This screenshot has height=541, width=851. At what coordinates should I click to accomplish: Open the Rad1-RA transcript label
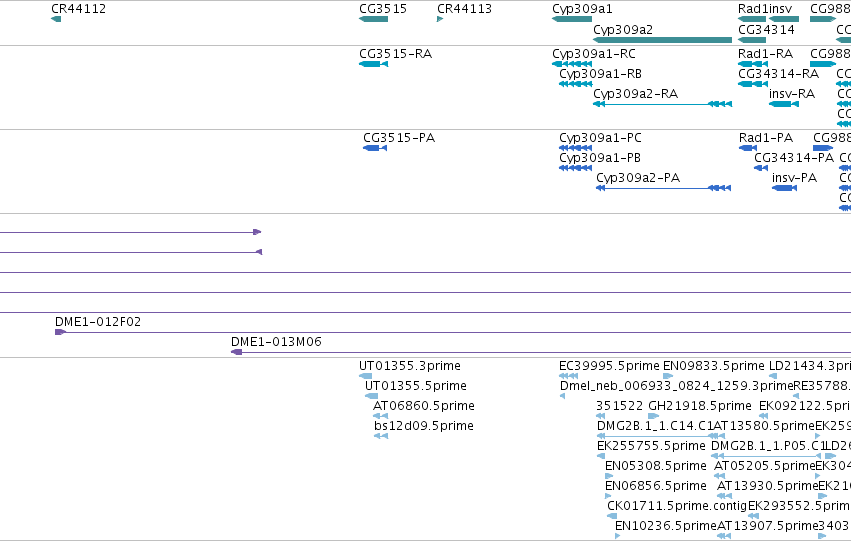(765, 54)
